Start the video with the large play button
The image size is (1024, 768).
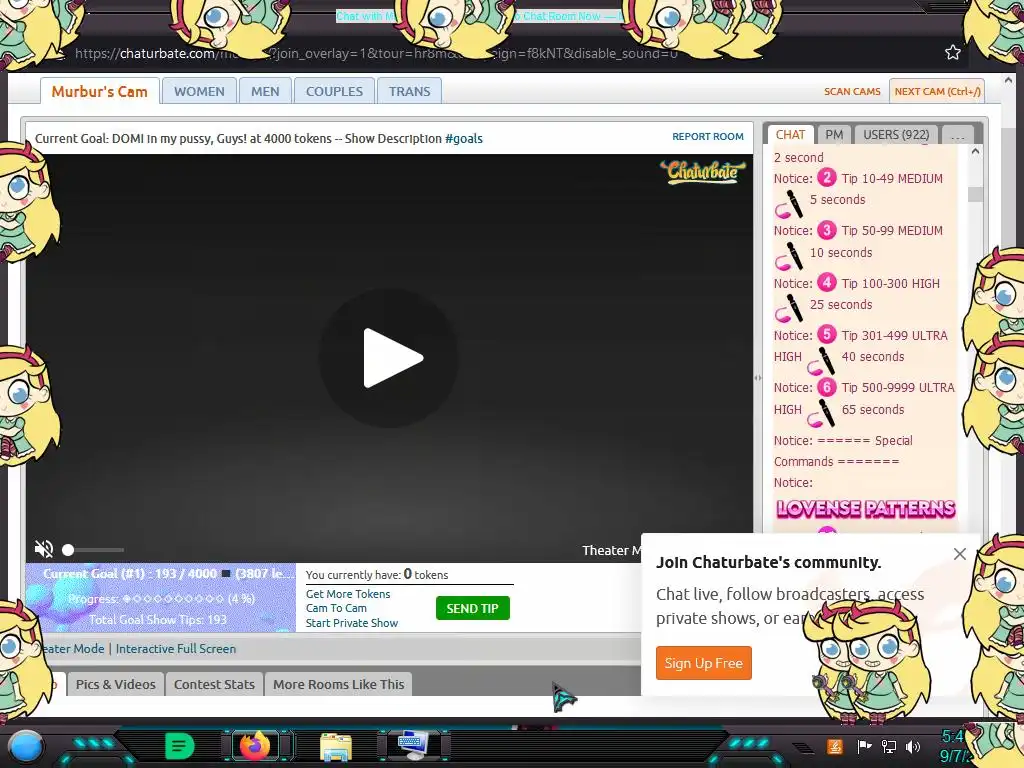click(x=389, y=358)
